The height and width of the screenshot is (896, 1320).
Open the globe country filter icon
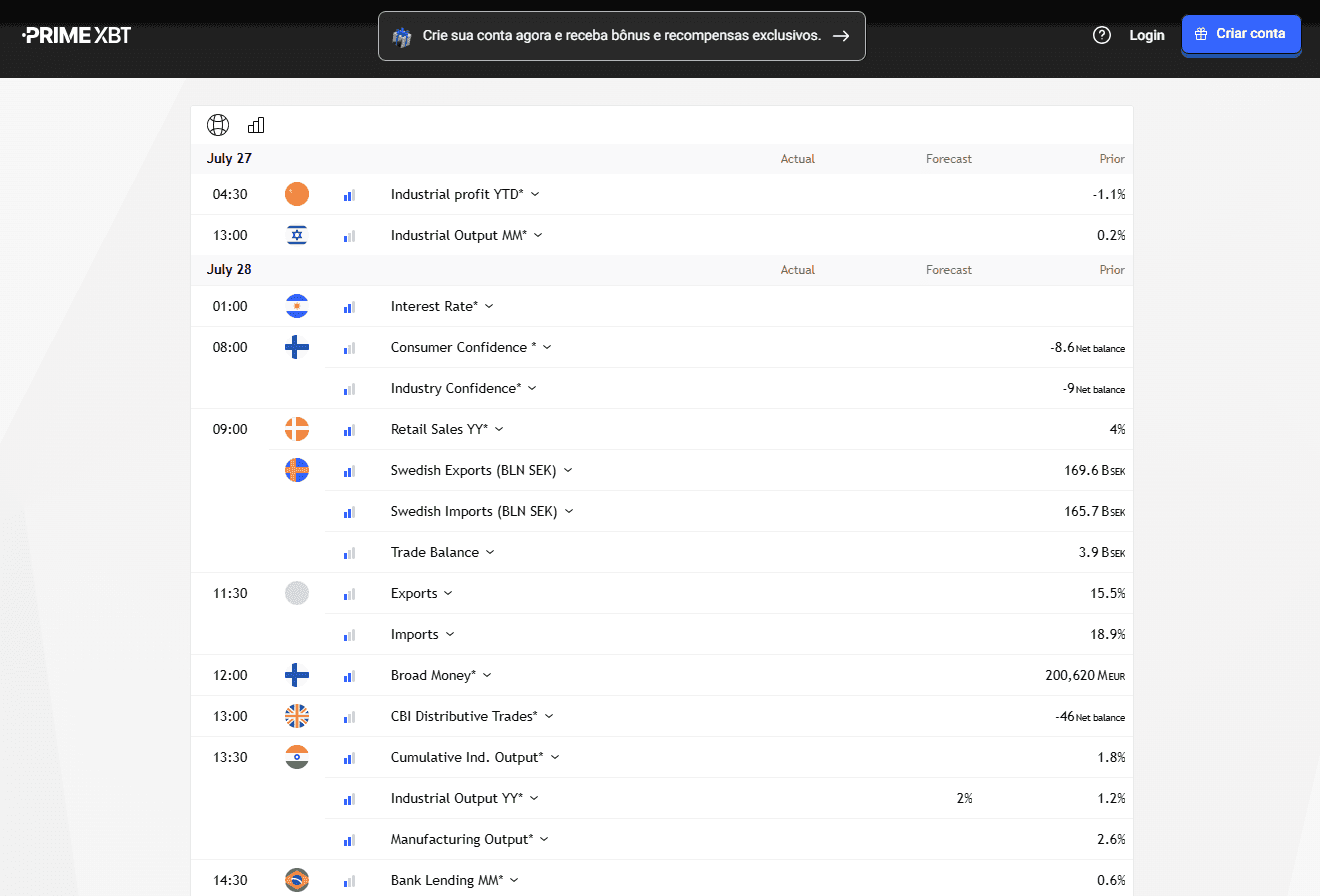tap(218, 125)
